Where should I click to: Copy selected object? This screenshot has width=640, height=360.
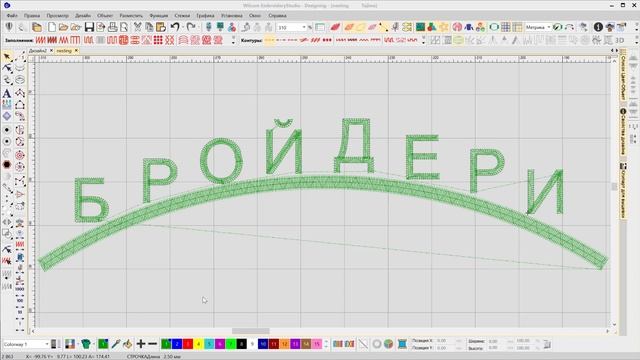(x=149, y=27)
